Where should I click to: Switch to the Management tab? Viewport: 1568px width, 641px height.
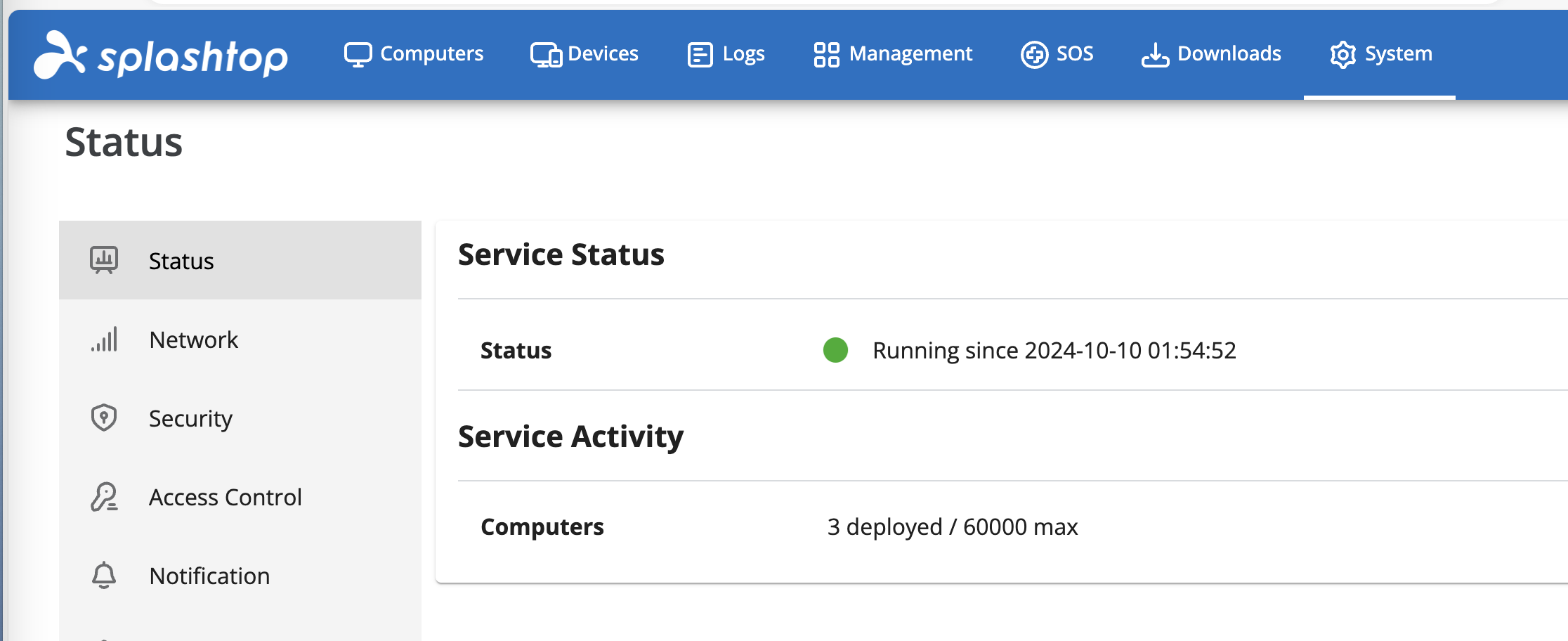(893, 54)
